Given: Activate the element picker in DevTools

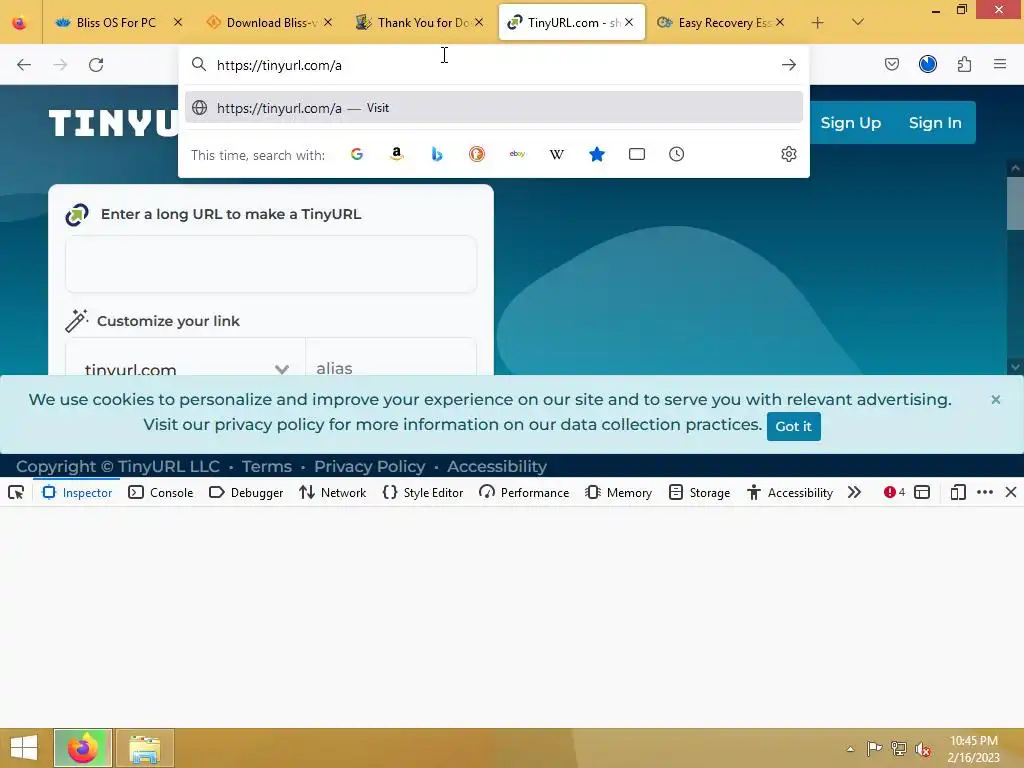Looking at the screenshot, I should tap(16, 493).
